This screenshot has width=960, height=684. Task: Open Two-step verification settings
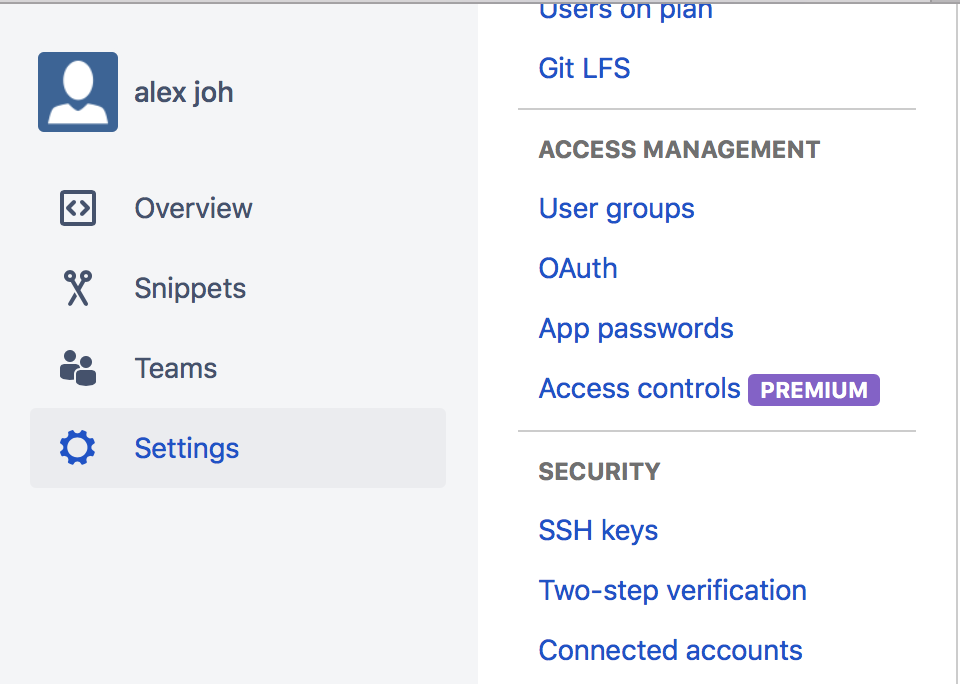coord(672,590)
